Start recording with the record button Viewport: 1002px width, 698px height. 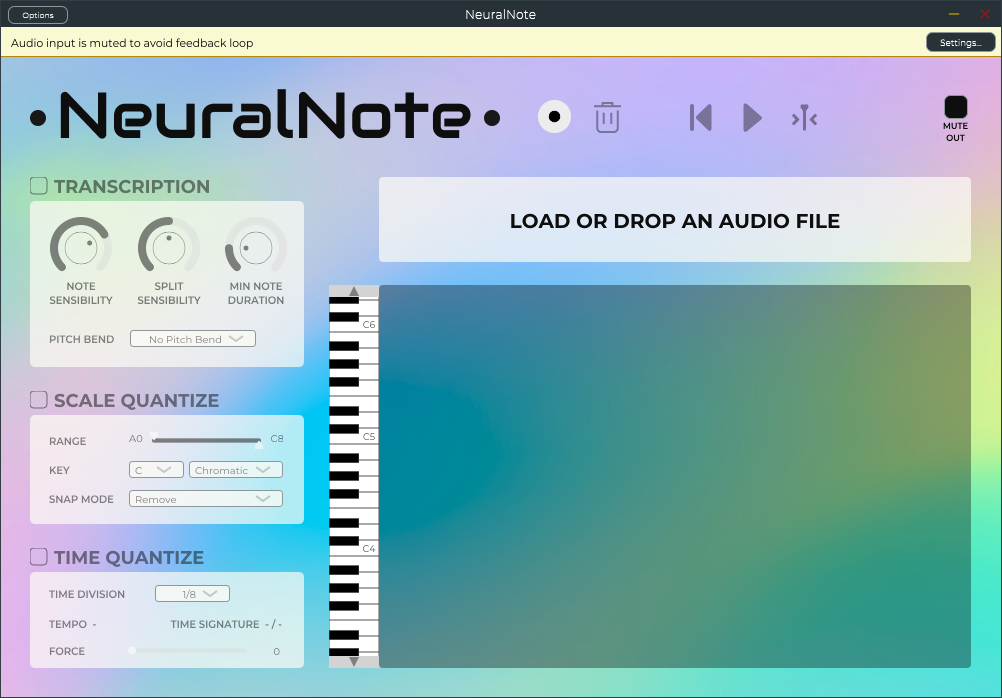point(554,117)
